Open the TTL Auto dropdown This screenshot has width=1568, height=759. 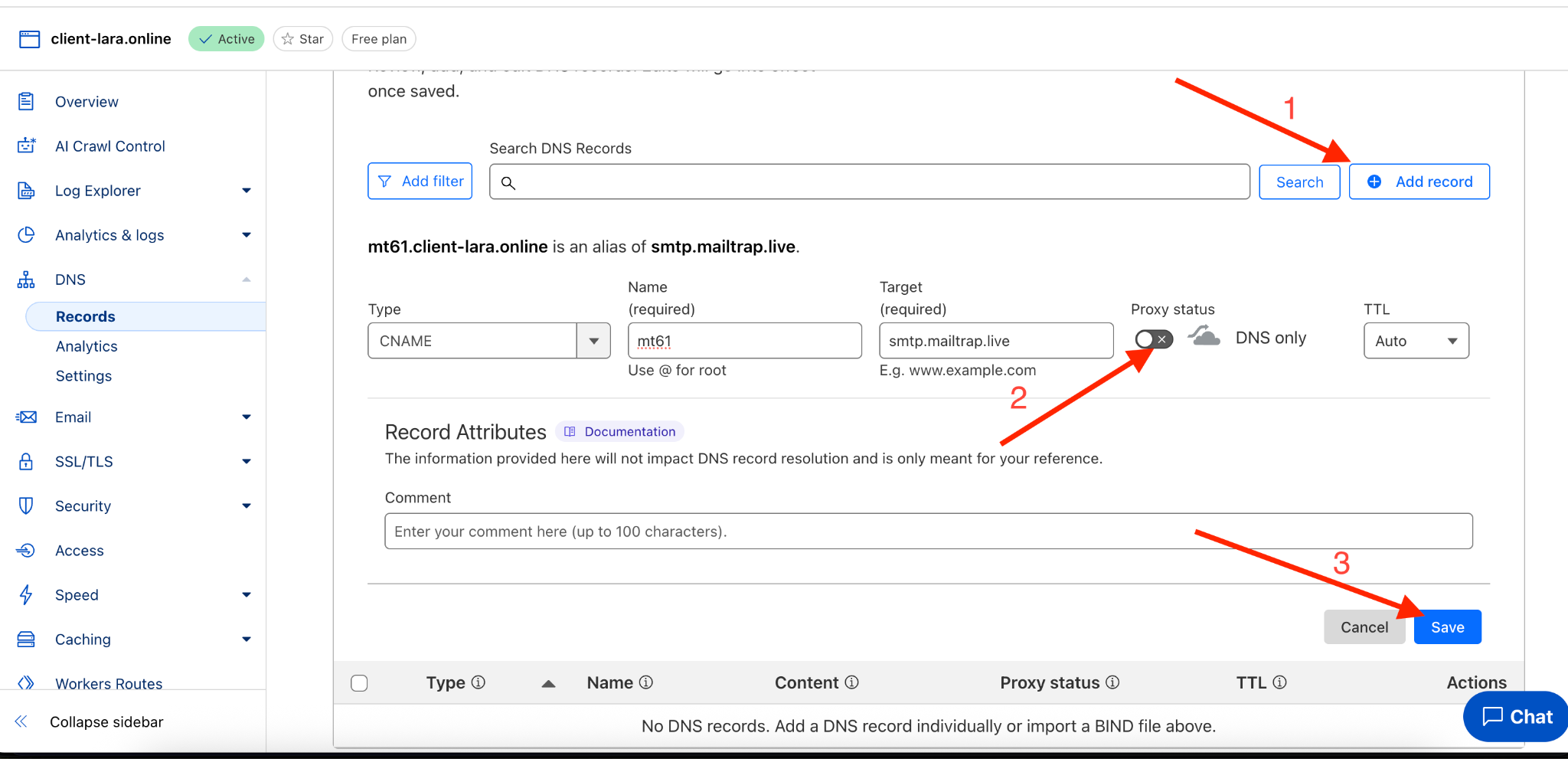(x=1416, y=341)
